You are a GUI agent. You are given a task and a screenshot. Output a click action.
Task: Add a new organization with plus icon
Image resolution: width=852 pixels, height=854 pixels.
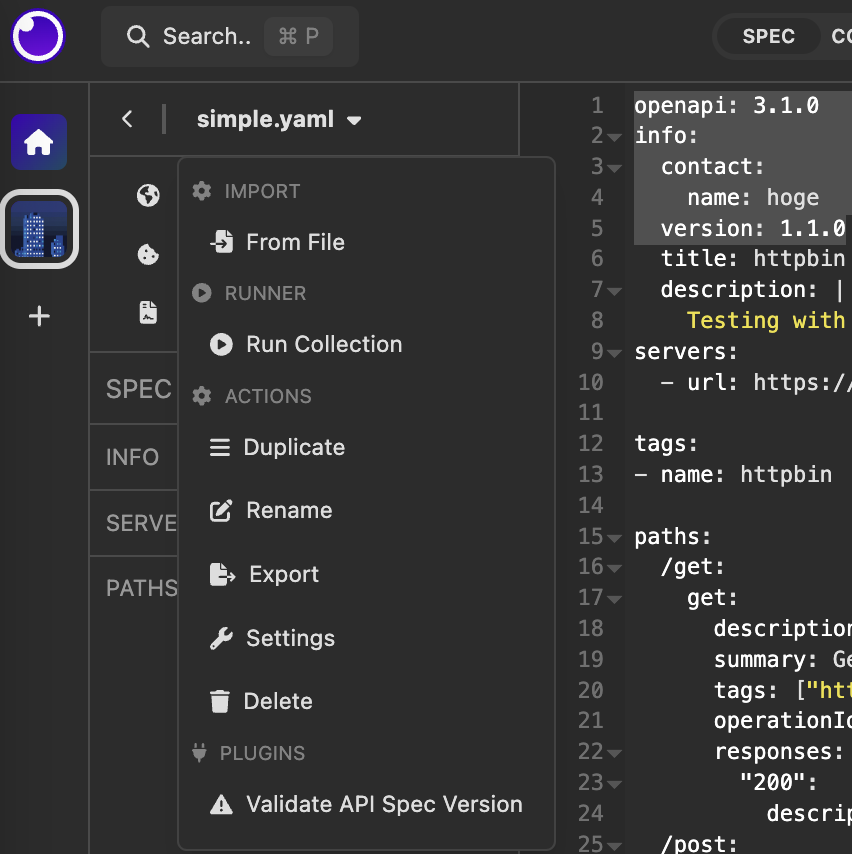39,316
